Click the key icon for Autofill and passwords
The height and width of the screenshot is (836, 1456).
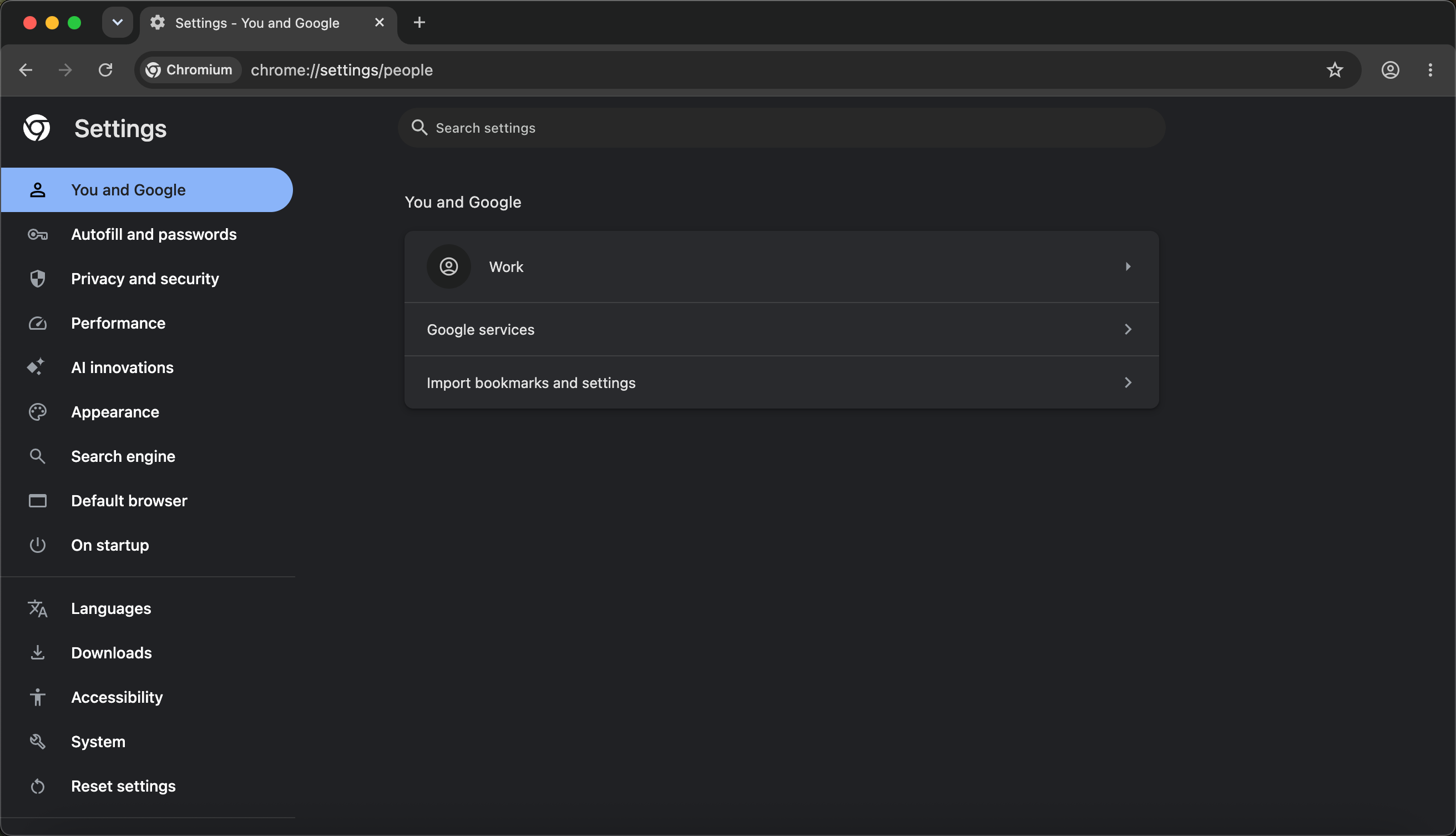click(37, 234)
